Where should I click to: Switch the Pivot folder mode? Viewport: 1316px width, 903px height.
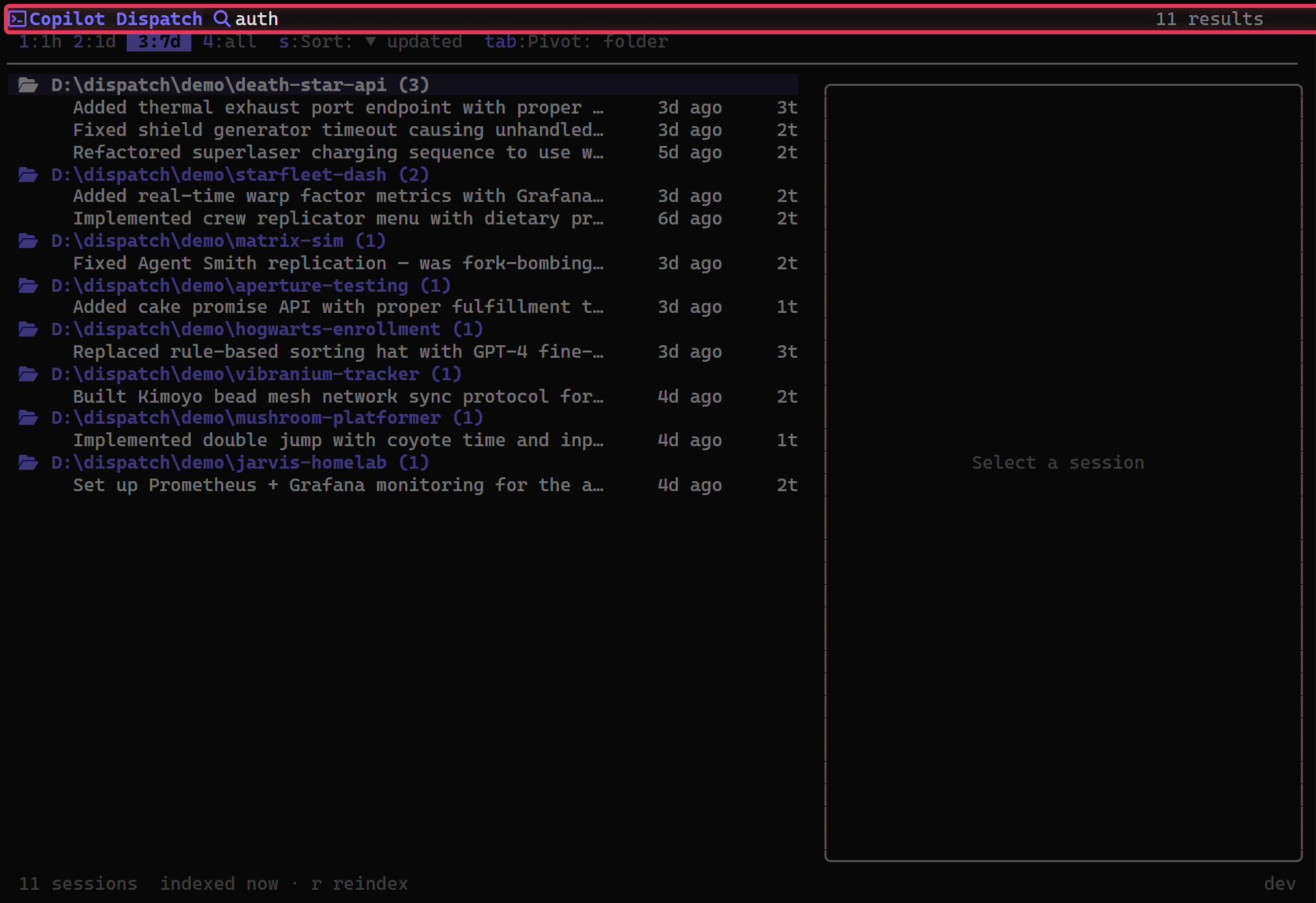(576, 42)
